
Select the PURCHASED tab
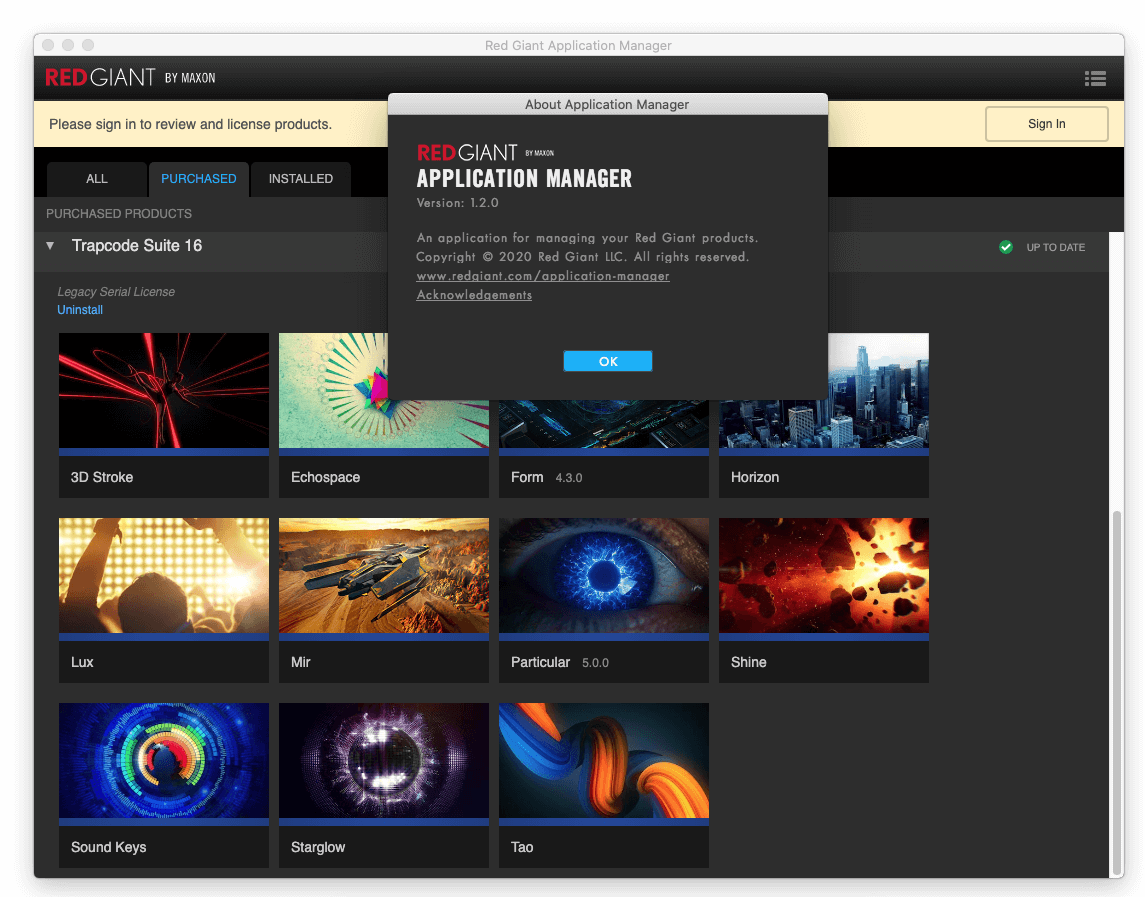point(199,178)
